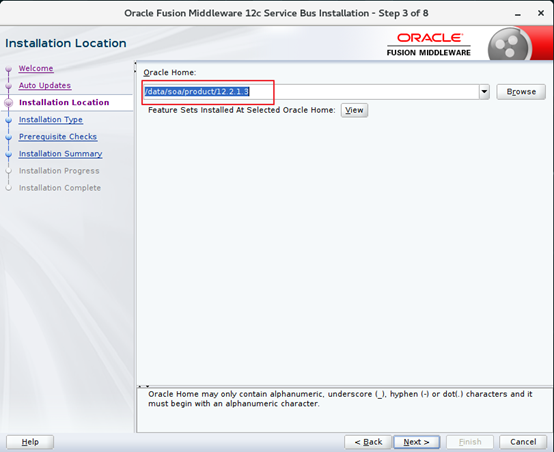Minimize the installer window
This screenshot has width=554, height=452.
518,14
